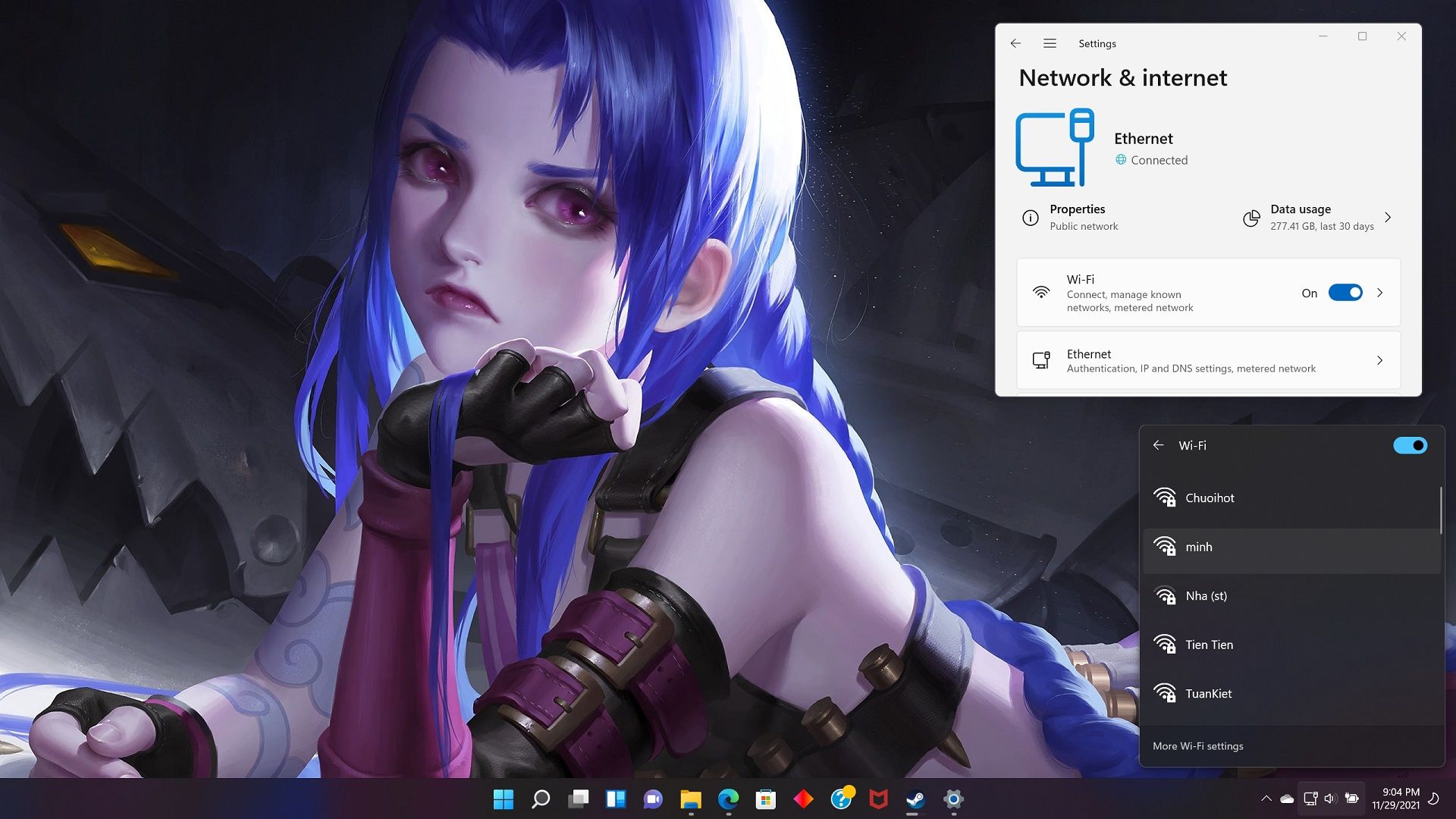This screenshot has height=819, width=1456.
Task: Show hidden tray icons arrow
Action: tap(1266, 799)
